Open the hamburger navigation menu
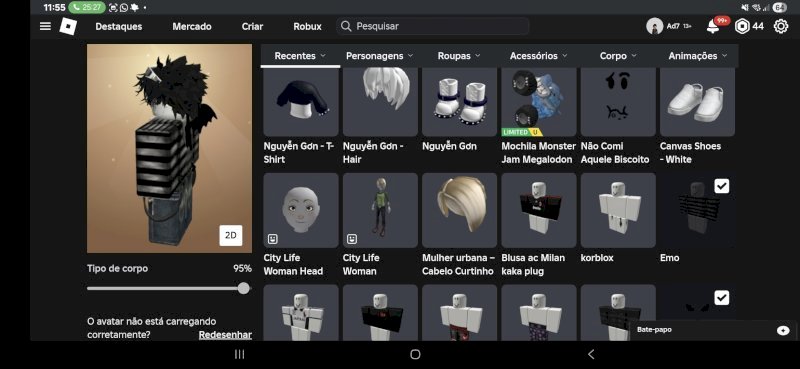 [45, 26]
